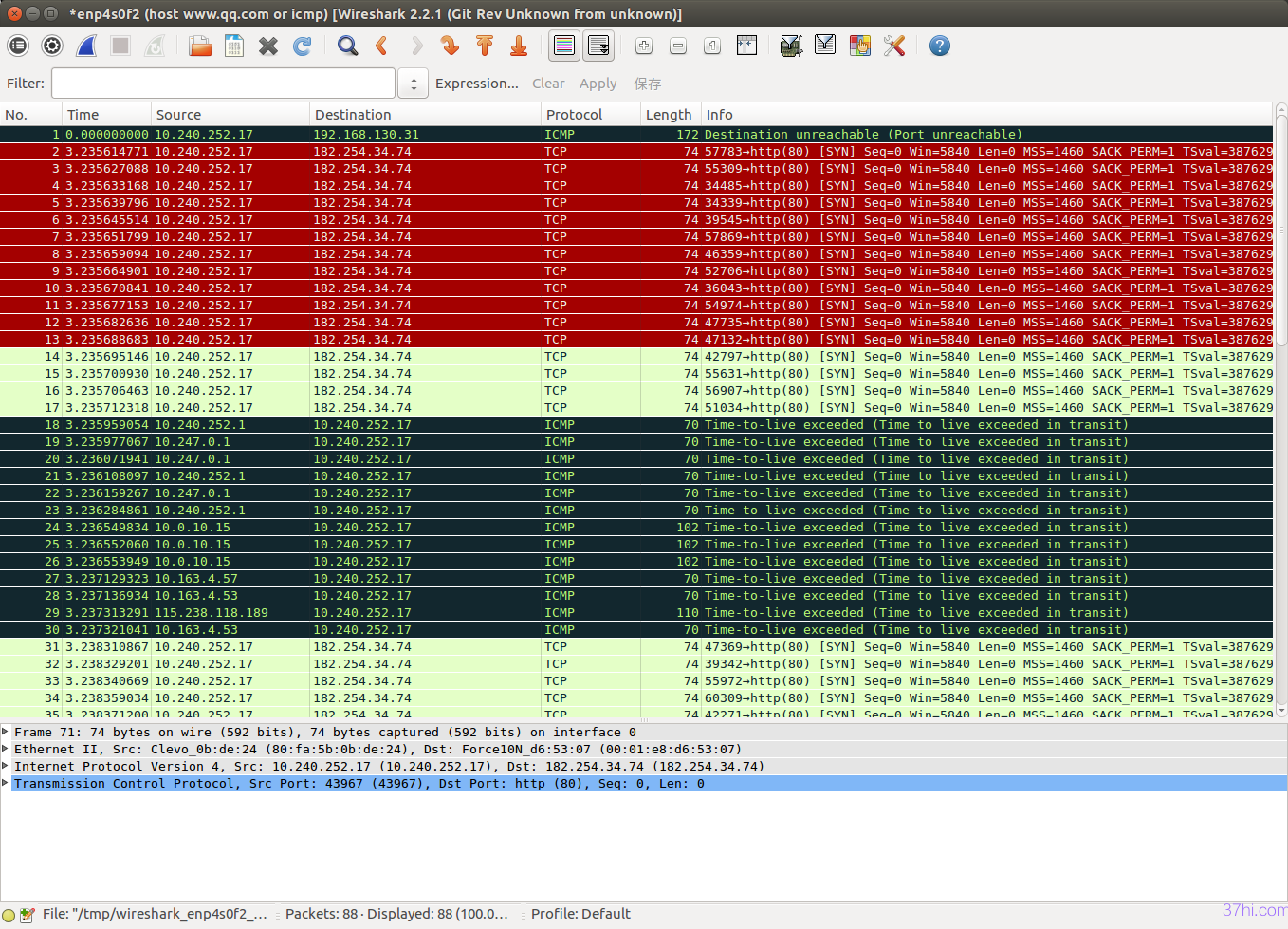The width and height of the screenshot is (1288, 929).
Task: Select packet 18 from 10.240.252.1
Action: 636,425
